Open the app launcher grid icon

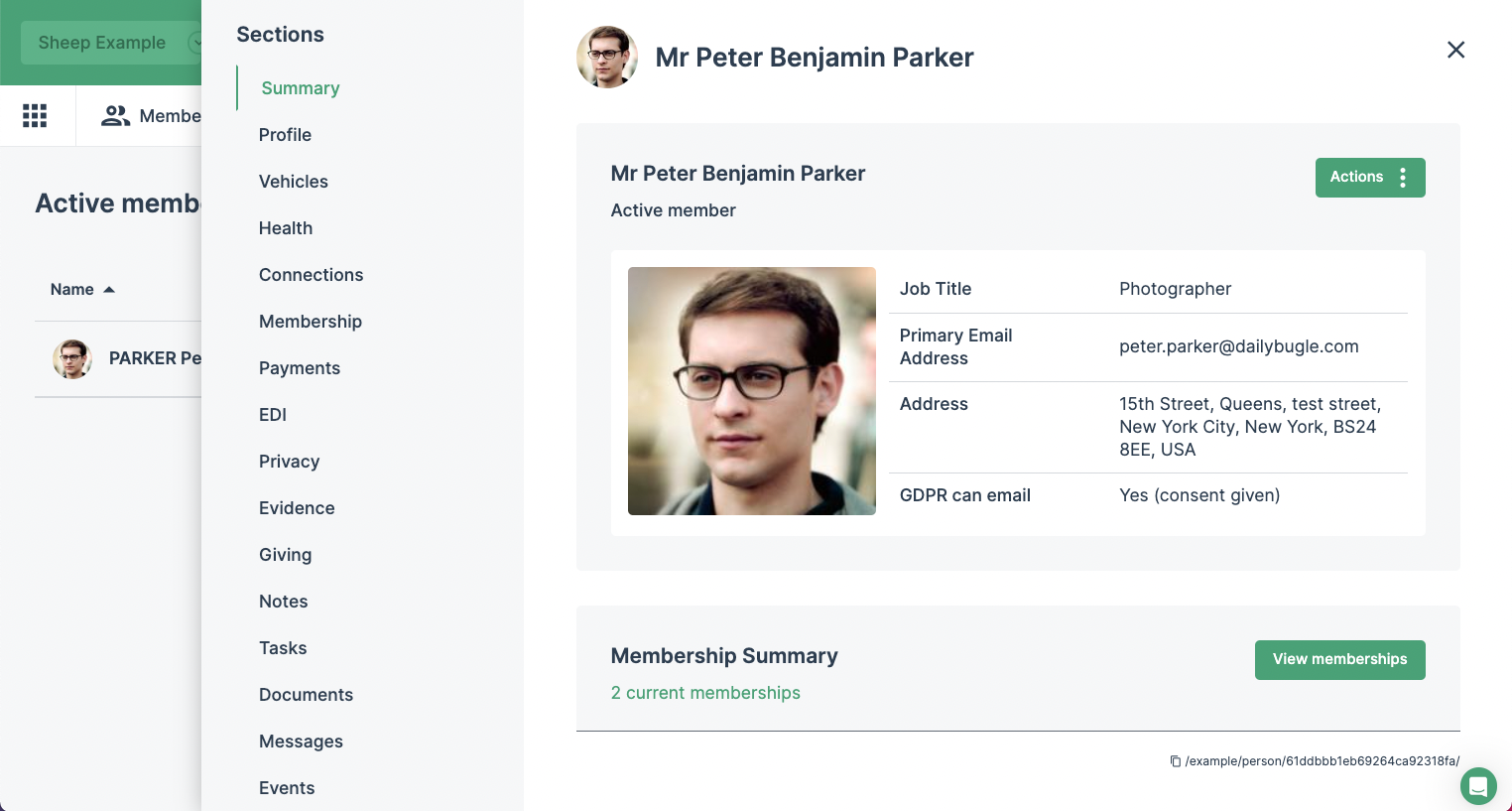pyautogui.click(x=35, y=115)
